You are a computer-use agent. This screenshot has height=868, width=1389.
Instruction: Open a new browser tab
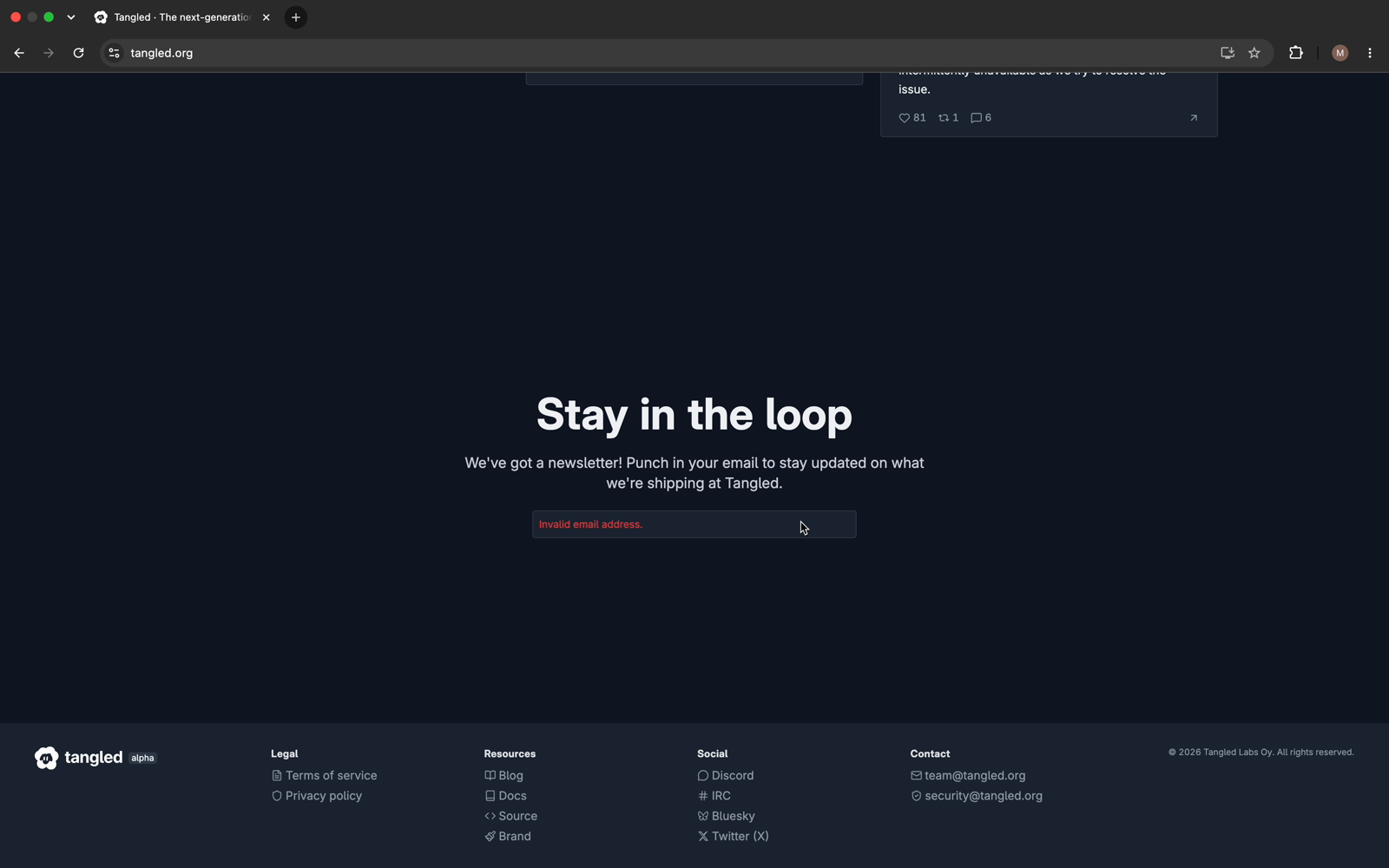(296, 17)
